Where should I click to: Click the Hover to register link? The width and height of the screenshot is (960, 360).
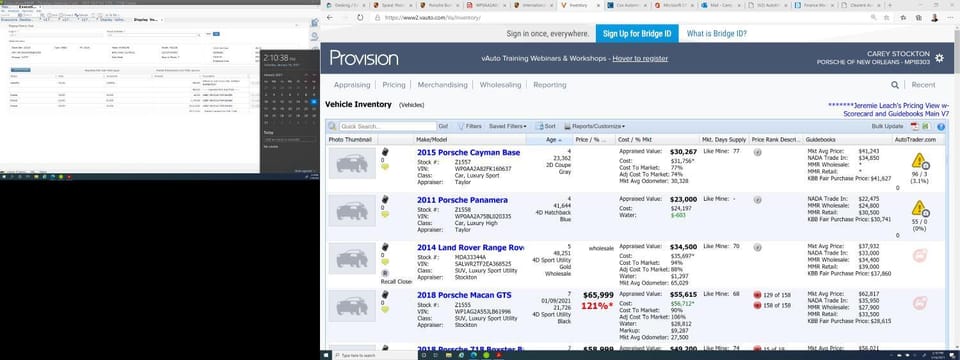[640, 59]
